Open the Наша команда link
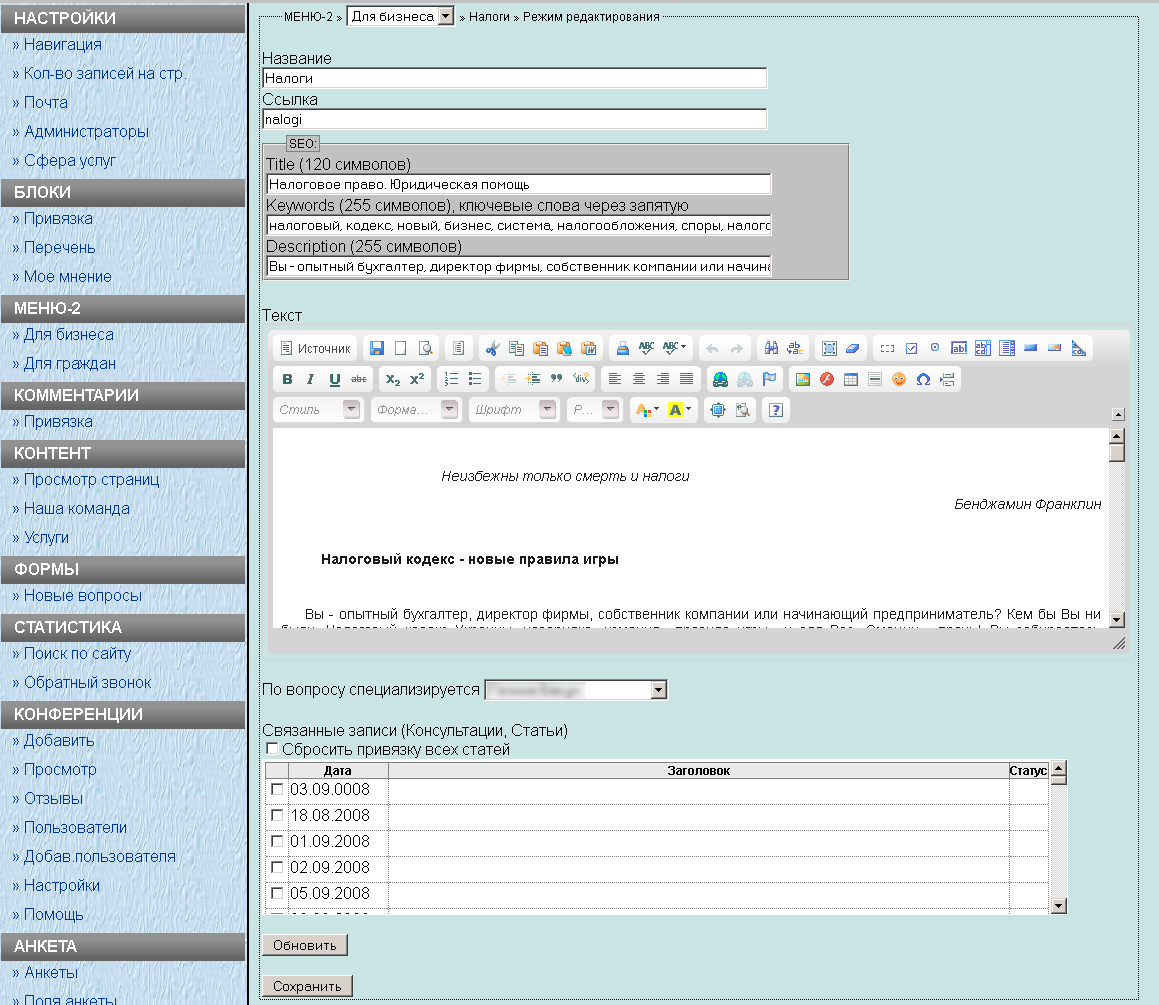1159x1005 pixels. (76, 508)
